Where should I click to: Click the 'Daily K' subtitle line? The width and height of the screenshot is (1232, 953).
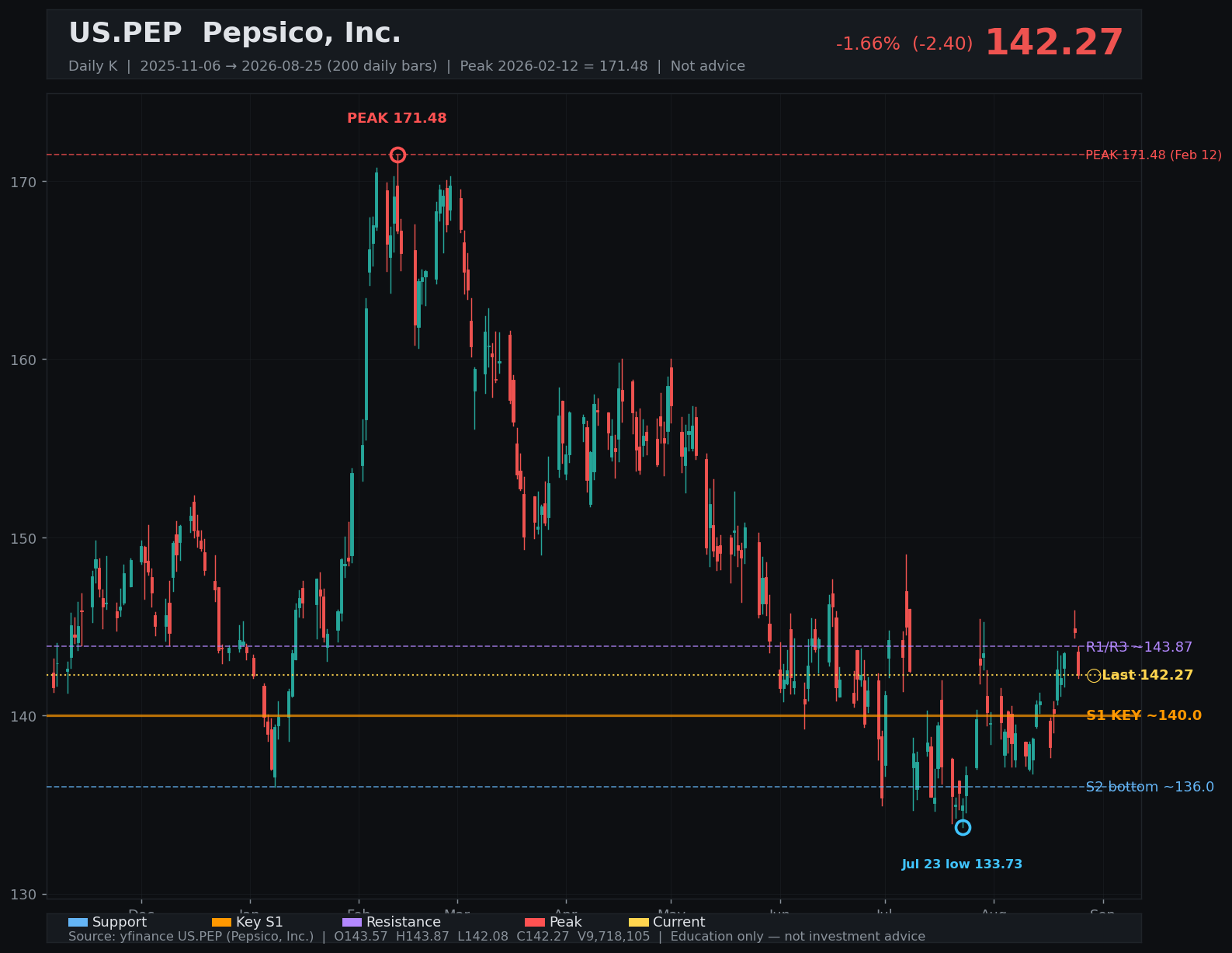pos(407,66)
